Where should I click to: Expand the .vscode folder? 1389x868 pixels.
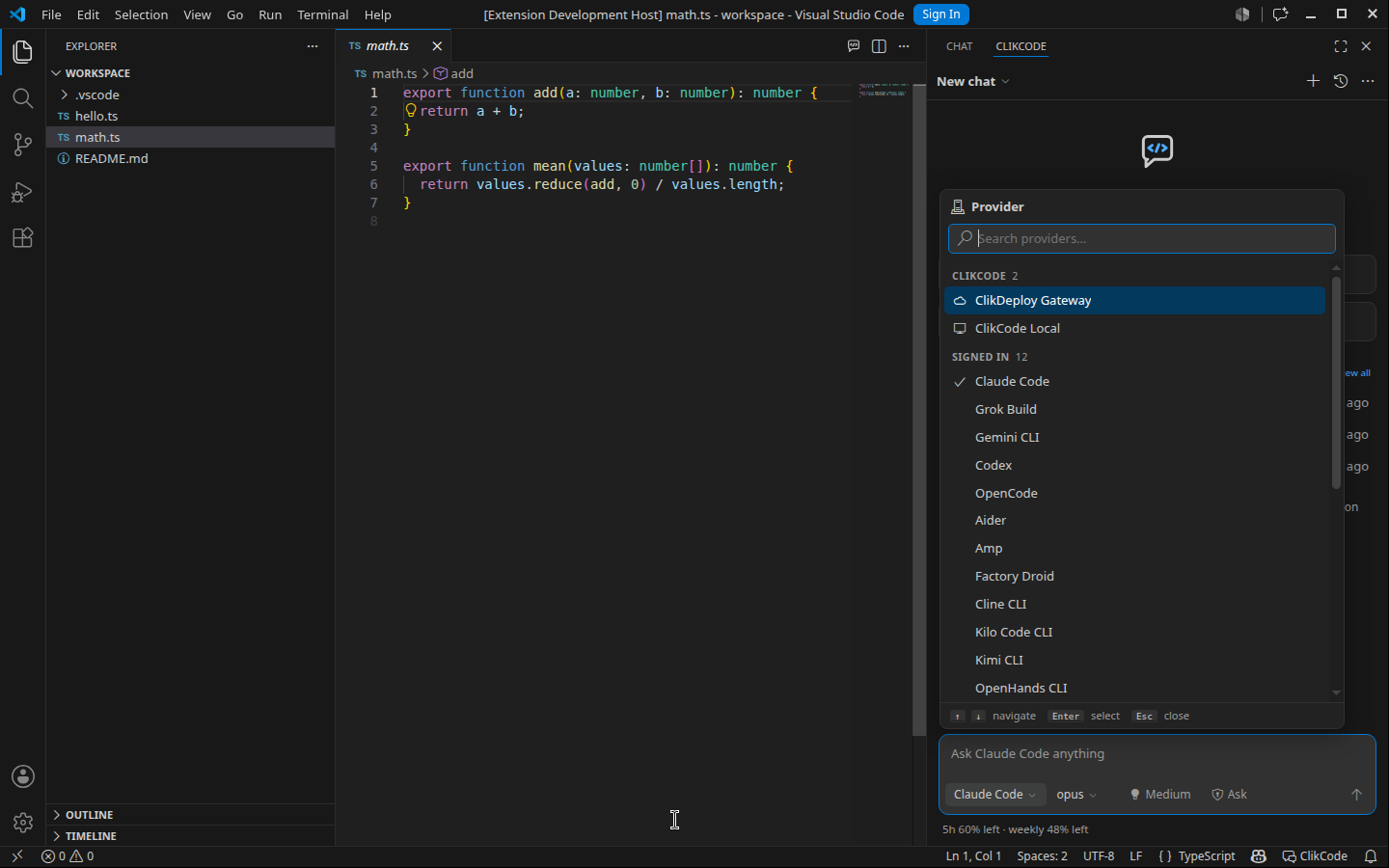pos(190,95)
